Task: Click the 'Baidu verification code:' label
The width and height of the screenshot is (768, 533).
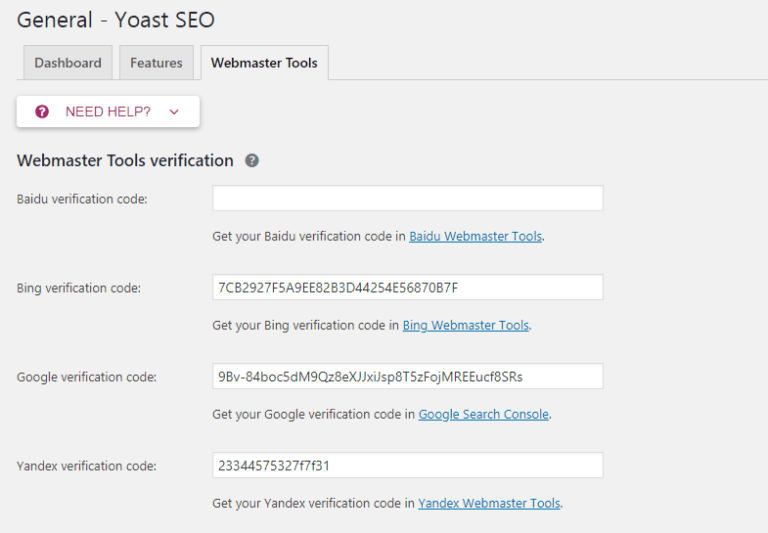Action: click(82, 199)
